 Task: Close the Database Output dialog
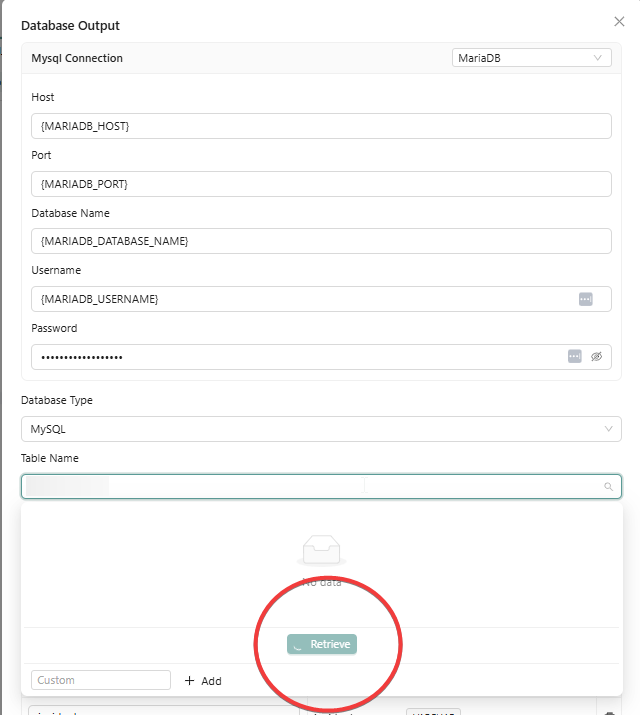pos(619,21)
